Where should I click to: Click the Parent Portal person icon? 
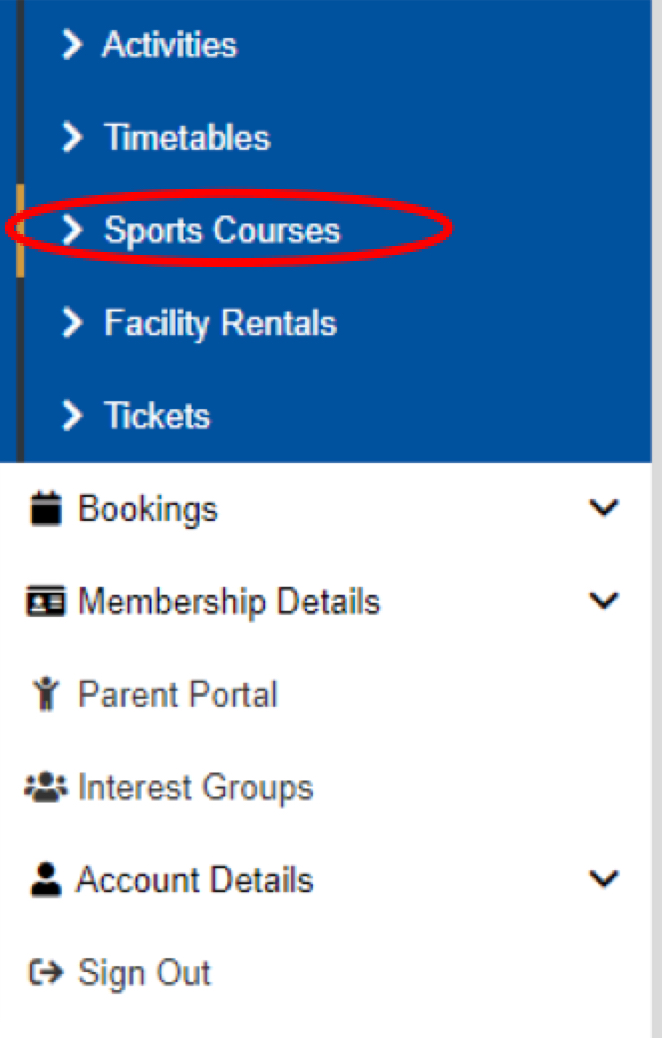click(x=46, y=694)
